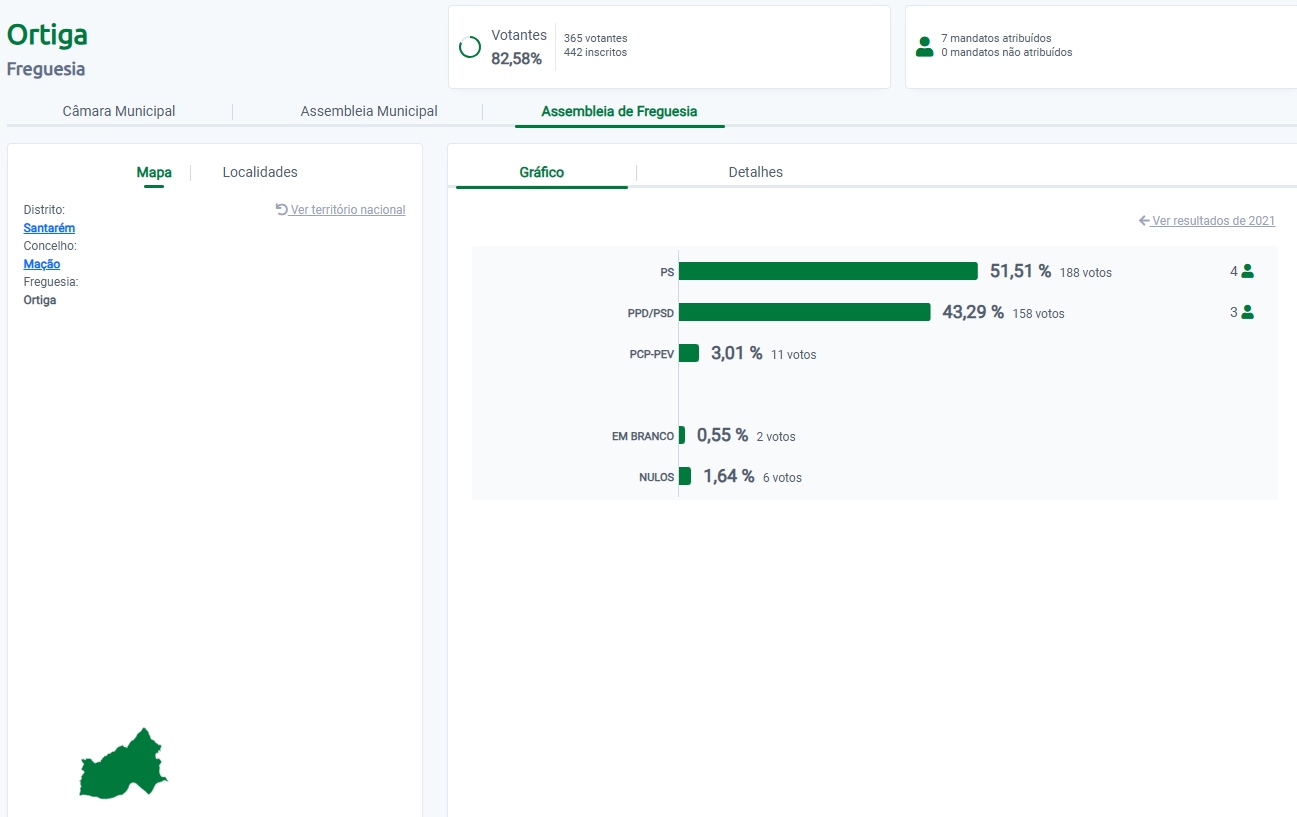This screenshot has width=1297, height=817.
Task: Click the undo arrow icon beside território nacional
Action: pos(282,210)
